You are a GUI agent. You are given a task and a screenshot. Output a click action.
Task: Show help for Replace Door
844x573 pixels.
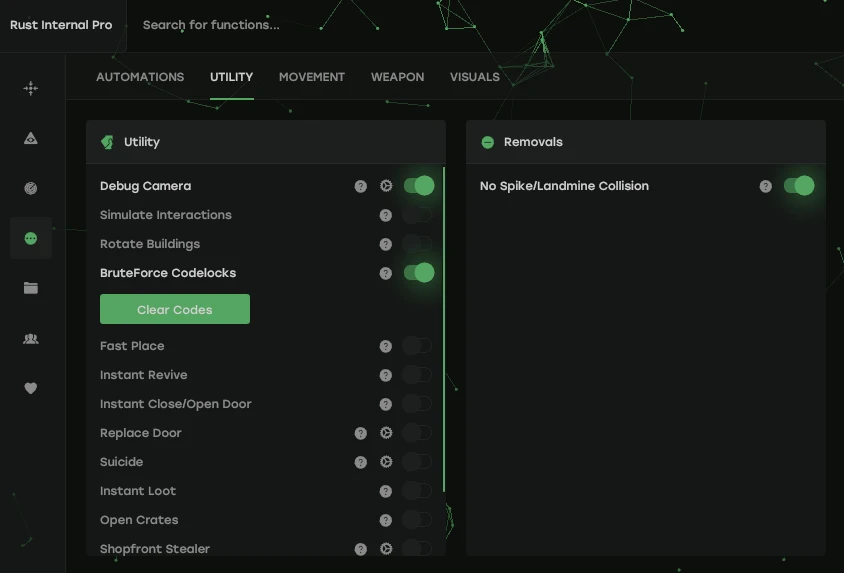[361, 433]
